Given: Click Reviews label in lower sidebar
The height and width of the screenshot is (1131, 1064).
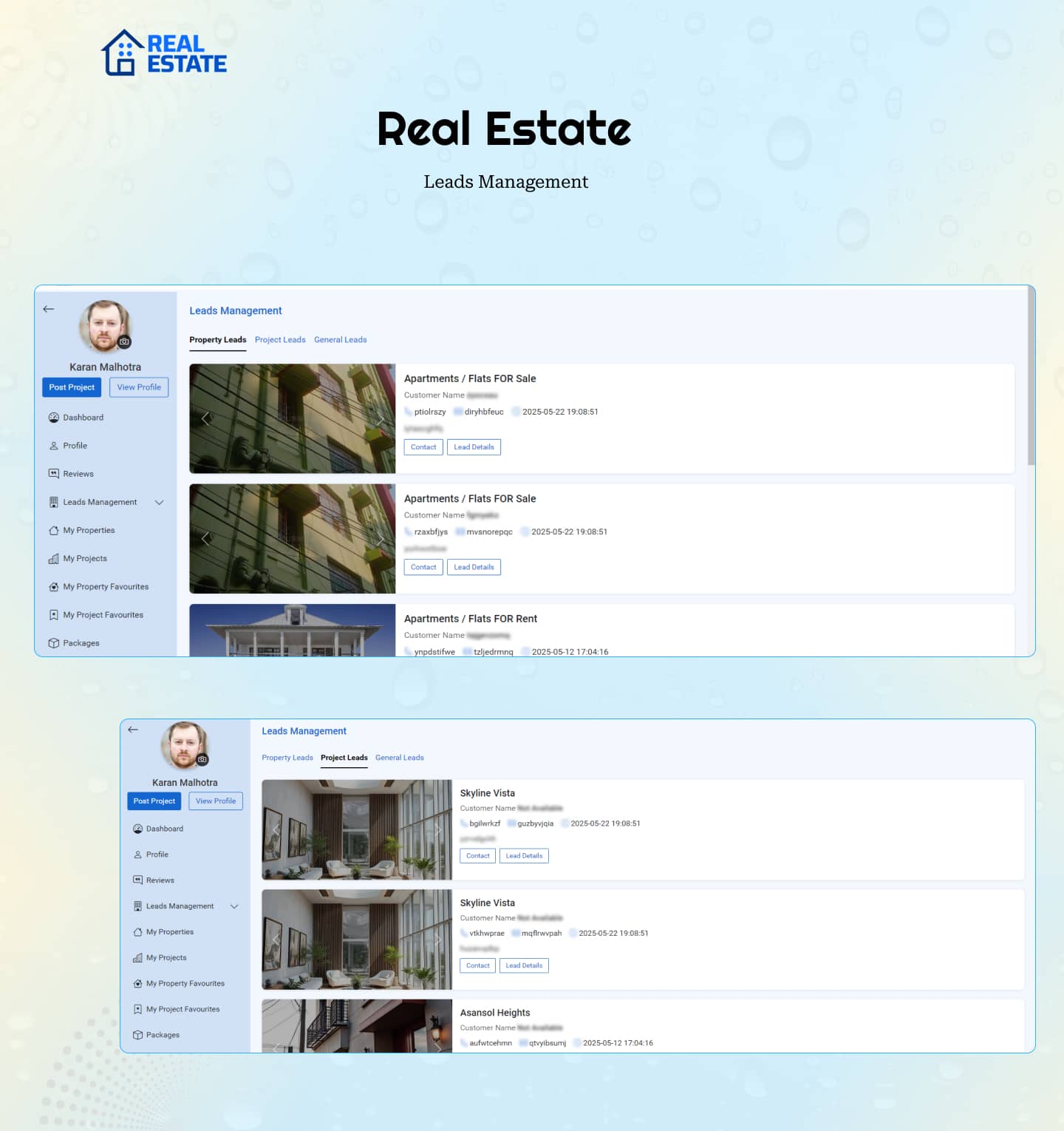Looking at the screenshot, I should [160, 880].
